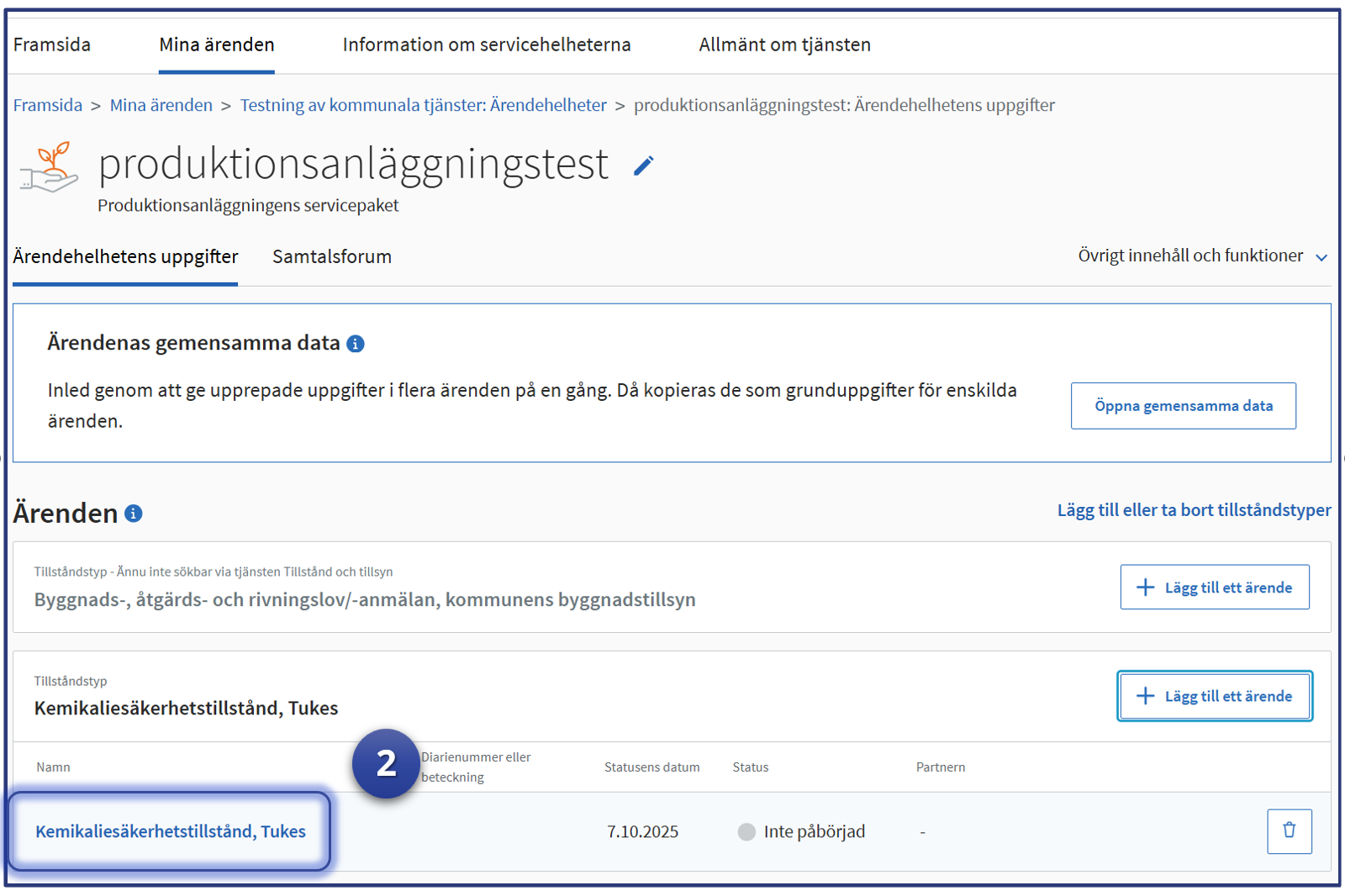
Task: Open the Kemikaliesäkerhetstillstånd, Tukes case link
Action: pyautogui.click(x=171, y=831)
